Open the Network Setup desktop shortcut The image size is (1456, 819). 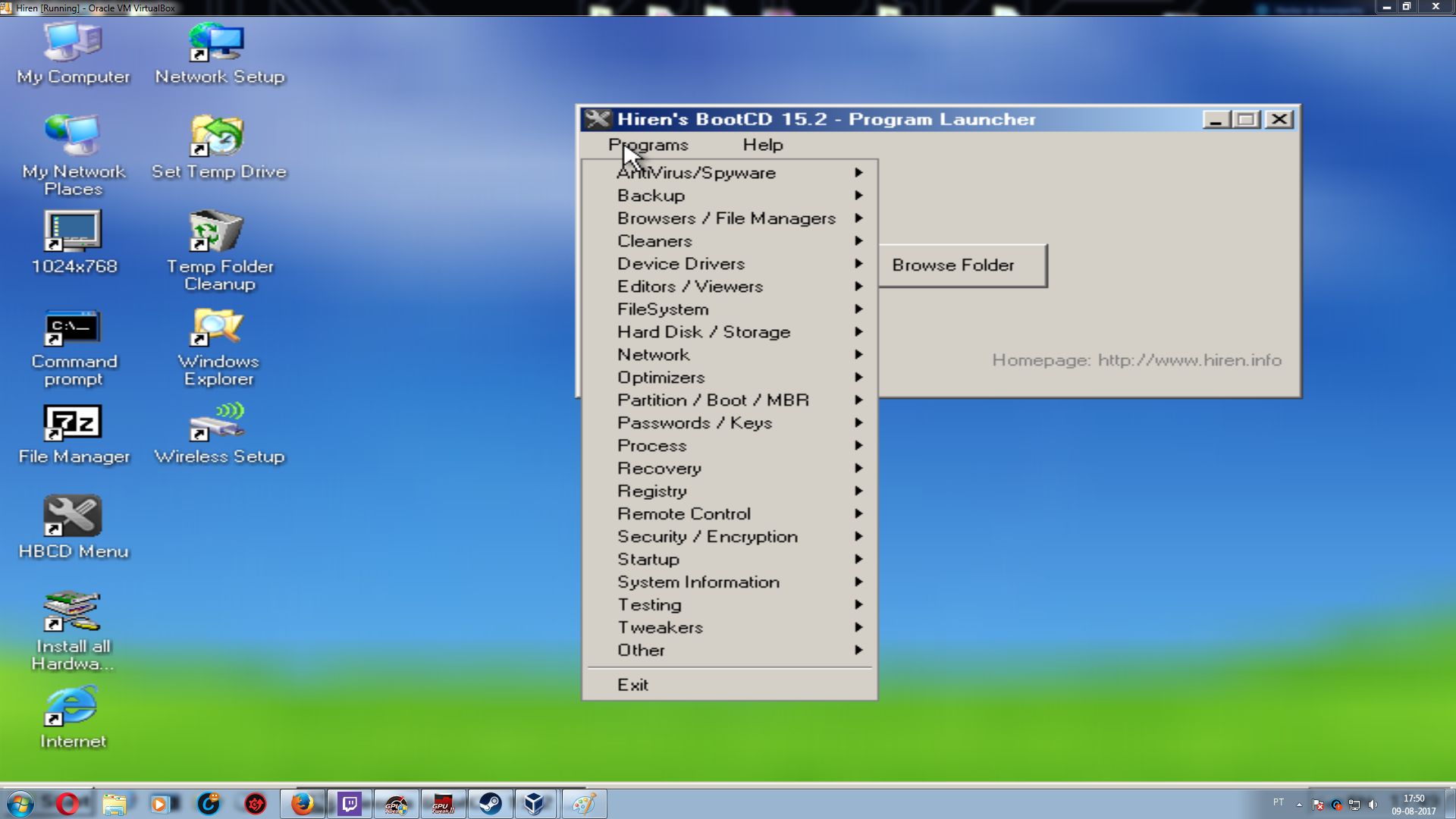[x=219, y=53]
